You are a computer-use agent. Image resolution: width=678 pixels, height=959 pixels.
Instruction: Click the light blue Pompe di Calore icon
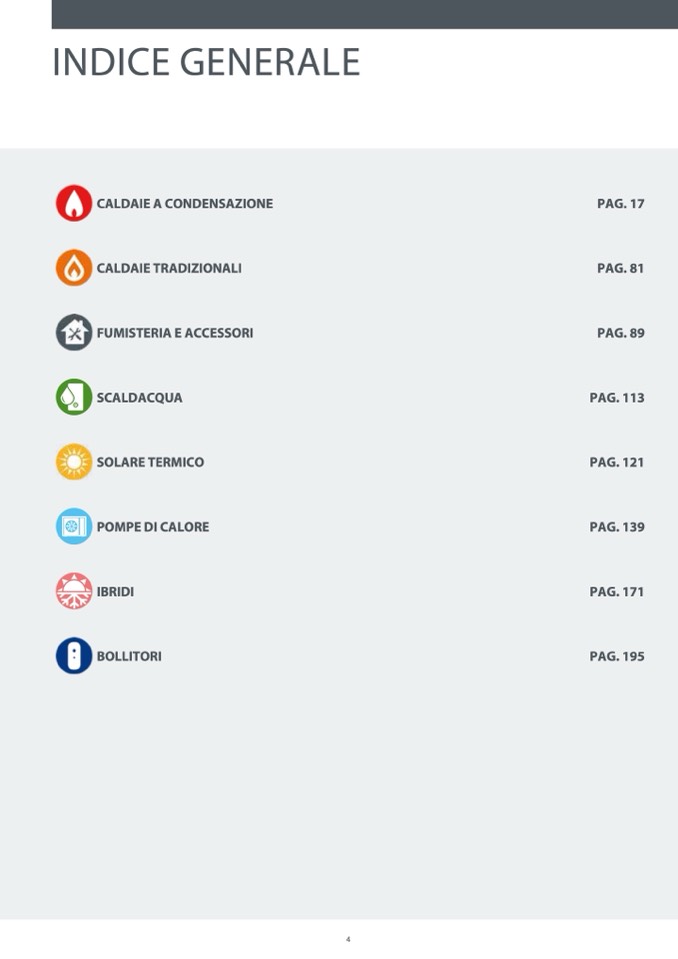[74, 527]
